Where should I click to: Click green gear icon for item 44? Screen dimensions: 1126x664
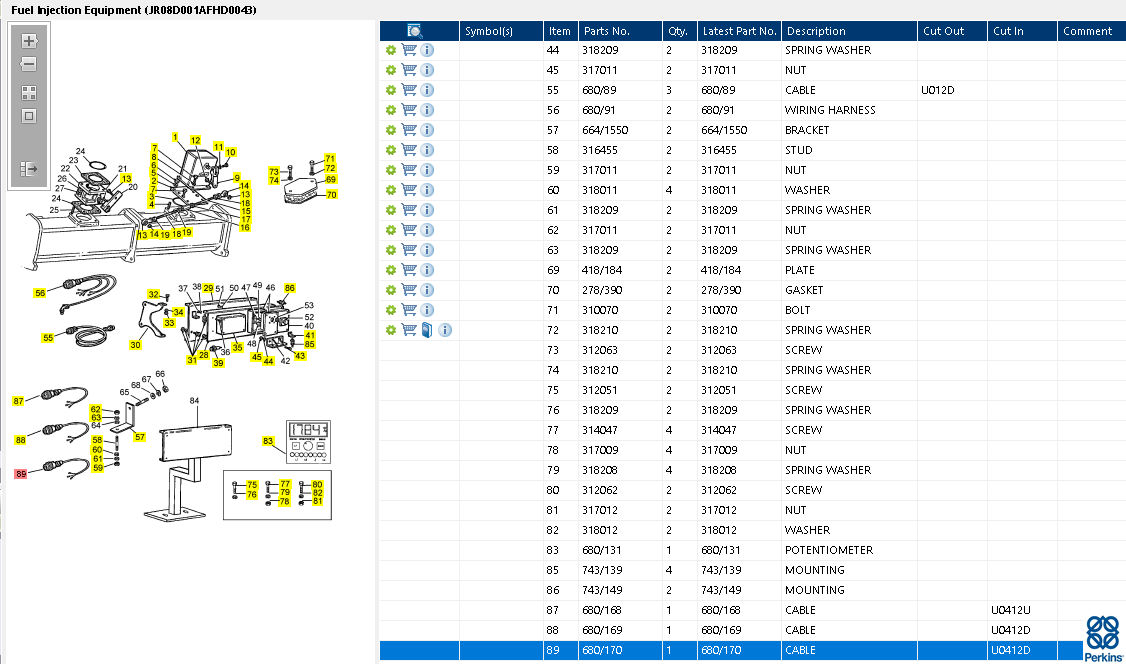(391, 50)
